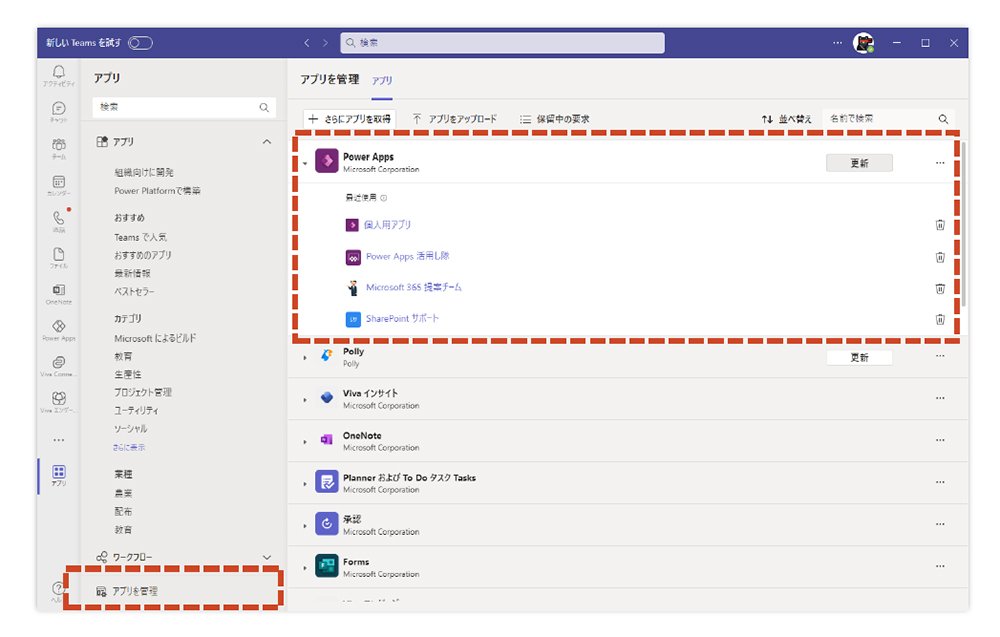
Task: Open Calls phone icon in left rail
Action: (x=59, y=221)
